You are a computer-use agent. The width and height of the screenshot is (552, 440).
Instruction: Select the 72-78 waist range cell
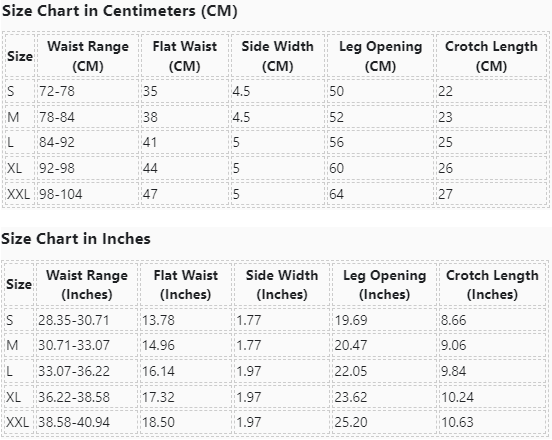pyautogui.click(x=88, y=91)
